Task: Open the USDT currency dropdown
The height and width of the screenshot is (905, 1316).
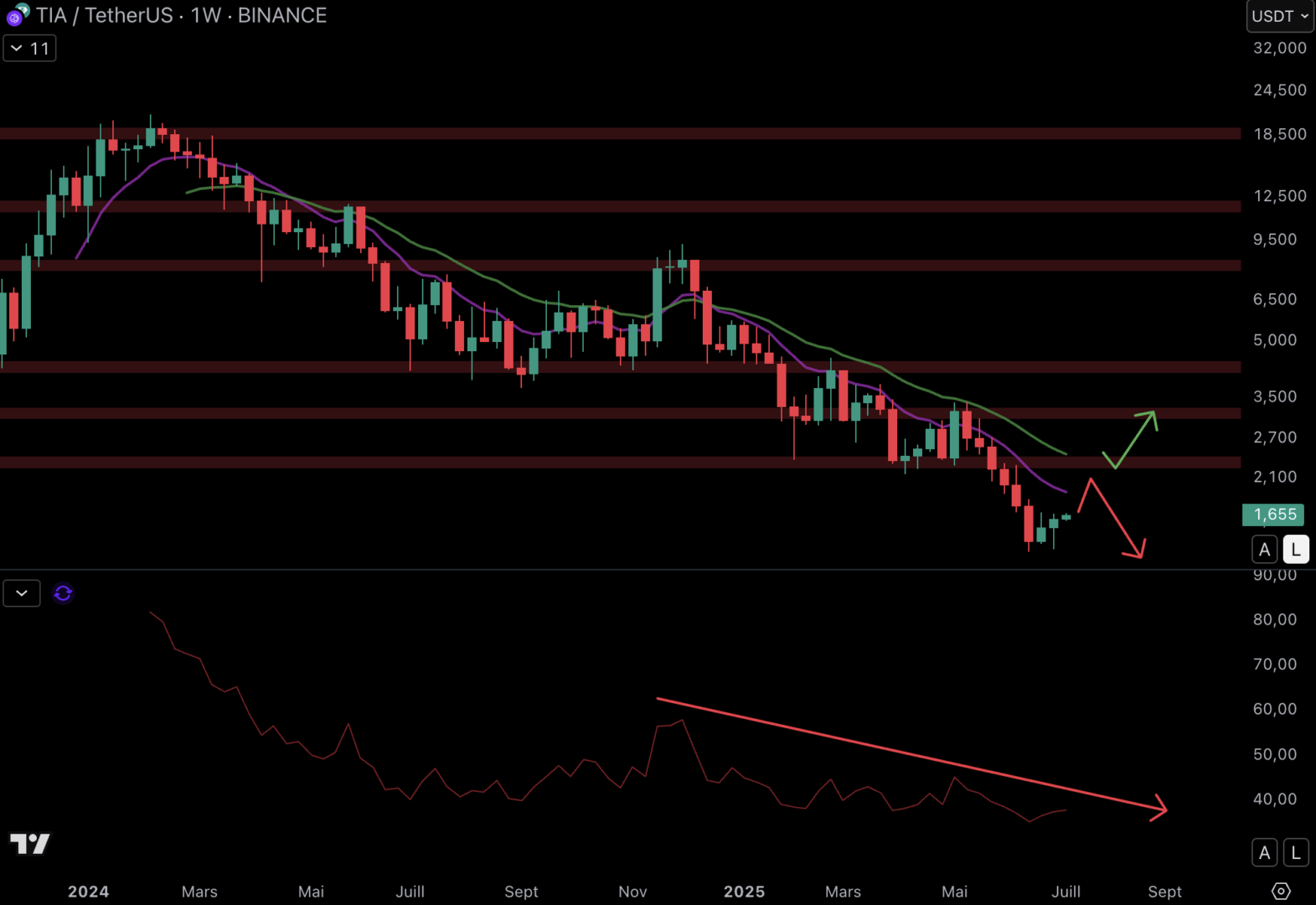Action: pos(1280,16)
